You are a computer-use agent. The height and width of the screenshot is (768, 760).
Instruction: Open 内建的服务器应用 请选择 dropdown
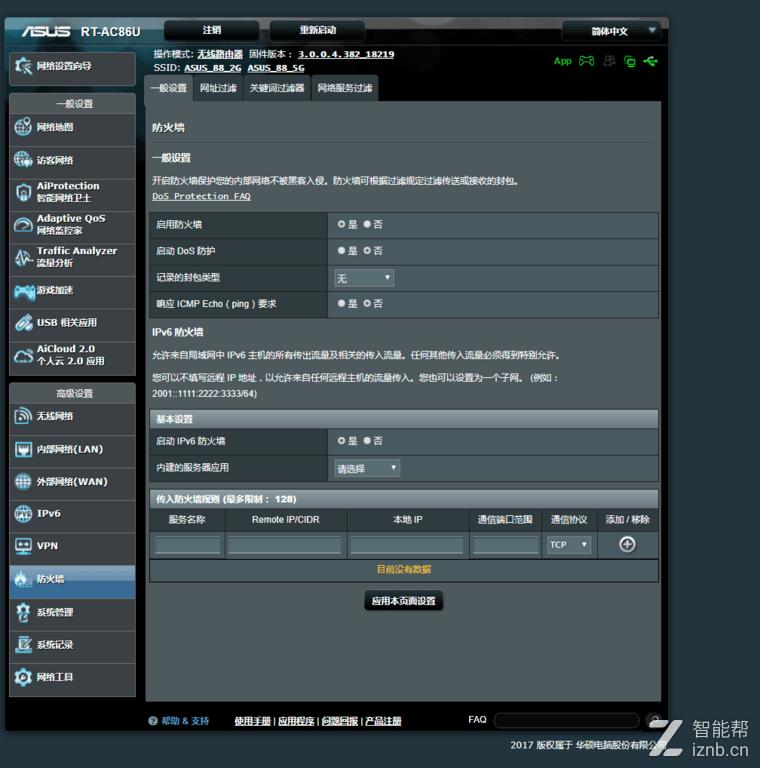pyautogui.click(x=367, y=468)
